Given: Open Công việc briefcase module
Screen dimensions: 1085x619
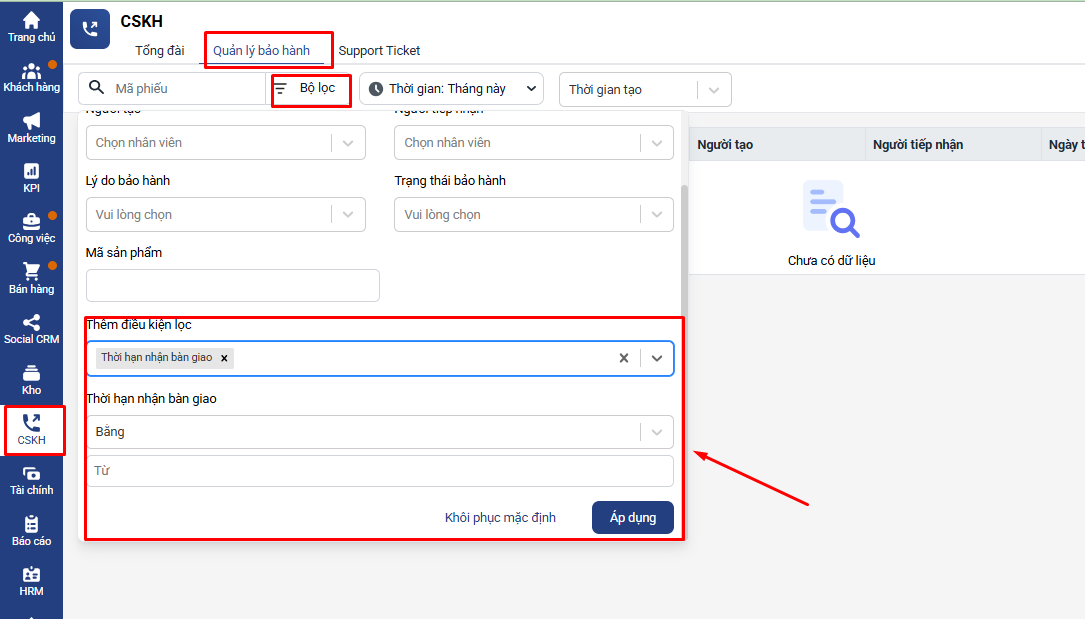Looking at the screenshot, I should tap(31, 228).
